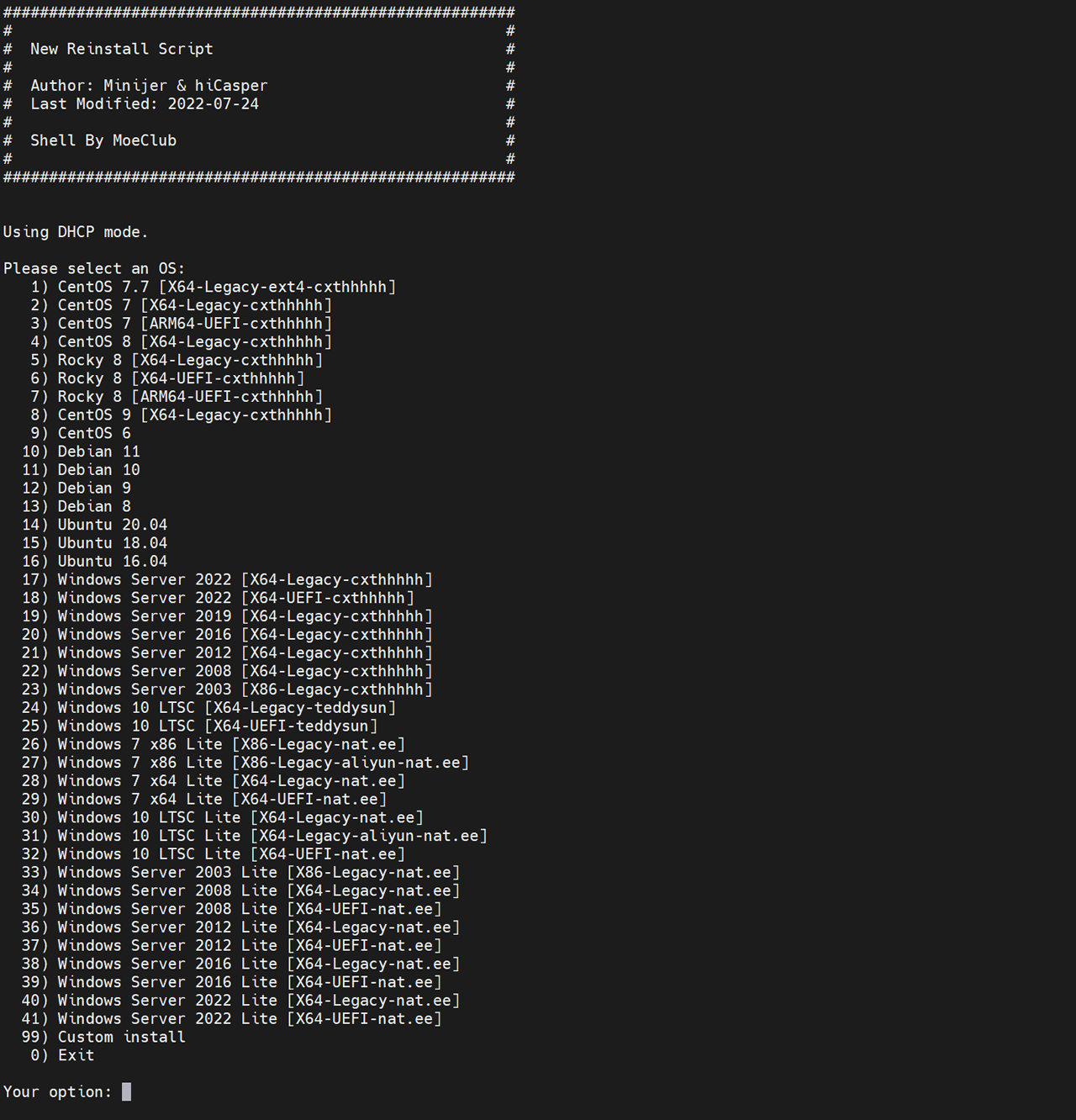Click the 'Author: Minijer & hiCasper' line
The height and width of the screenshot is (1120, 1076).
(149, 86)
